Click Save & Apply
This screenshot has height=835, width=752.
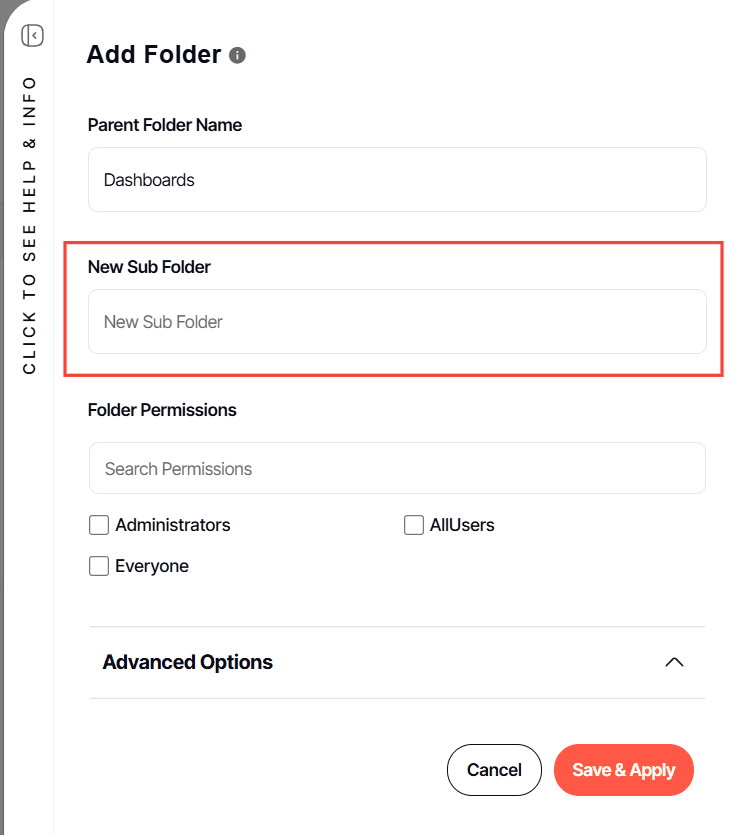pos(623,770)
